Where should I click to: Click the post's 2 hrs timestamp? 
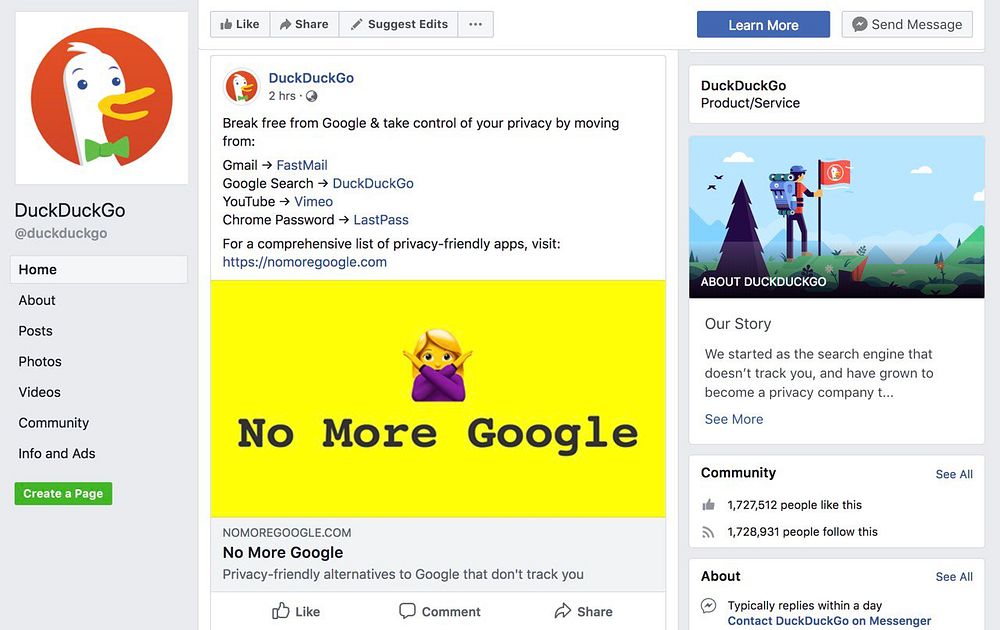(x=282, y=96)
